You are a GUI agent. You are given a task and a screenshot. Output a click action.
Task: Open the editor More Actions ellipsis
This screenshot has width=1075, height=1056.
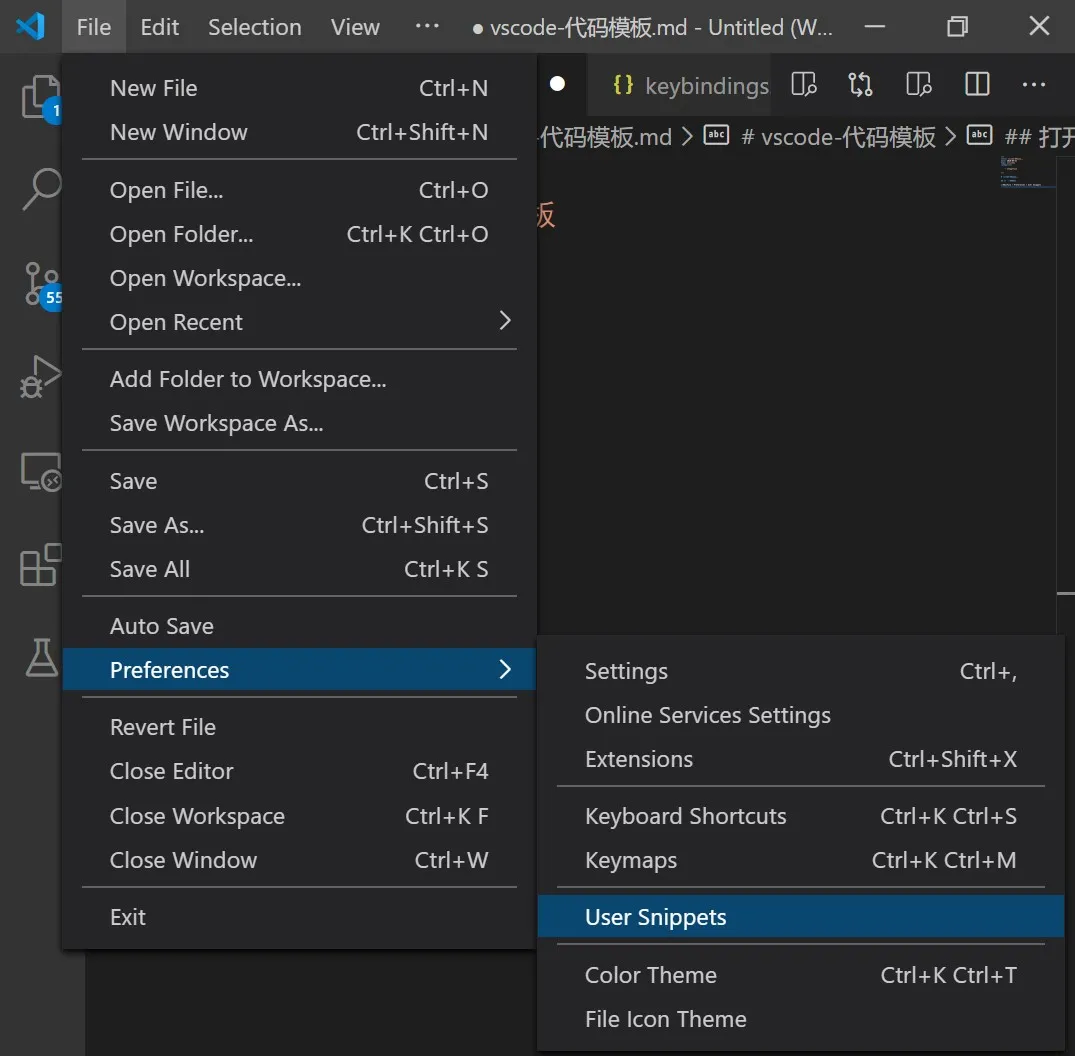[x=1033, y=85]
